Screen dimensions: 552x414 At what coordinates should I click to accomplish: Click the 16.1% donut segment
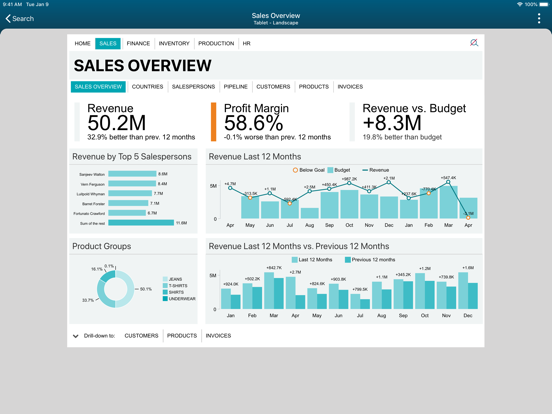pos(107,276)
